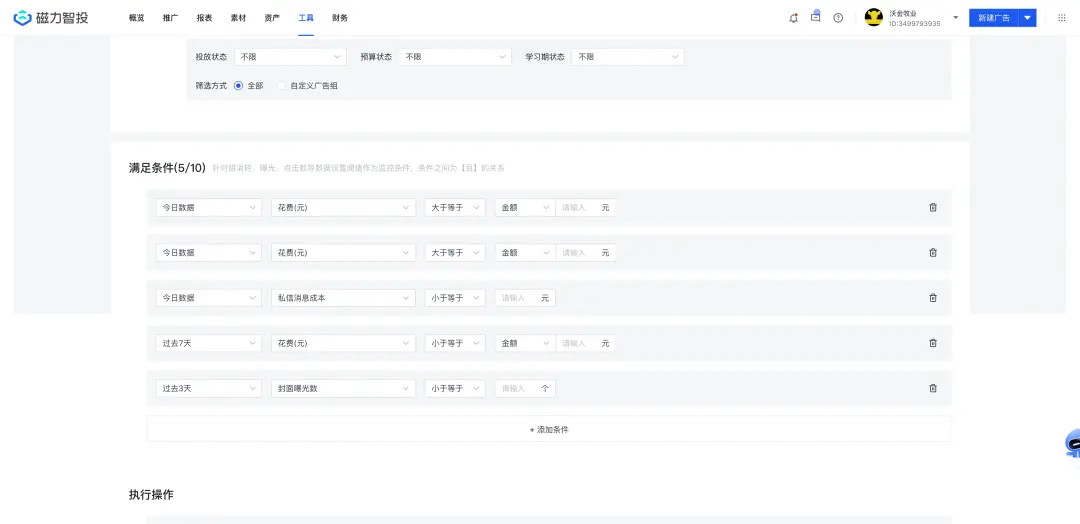Viewport: 1080px width, 524px height.
Task: Switch to the 报表 menu tab
Action: [x=204, y=18]
